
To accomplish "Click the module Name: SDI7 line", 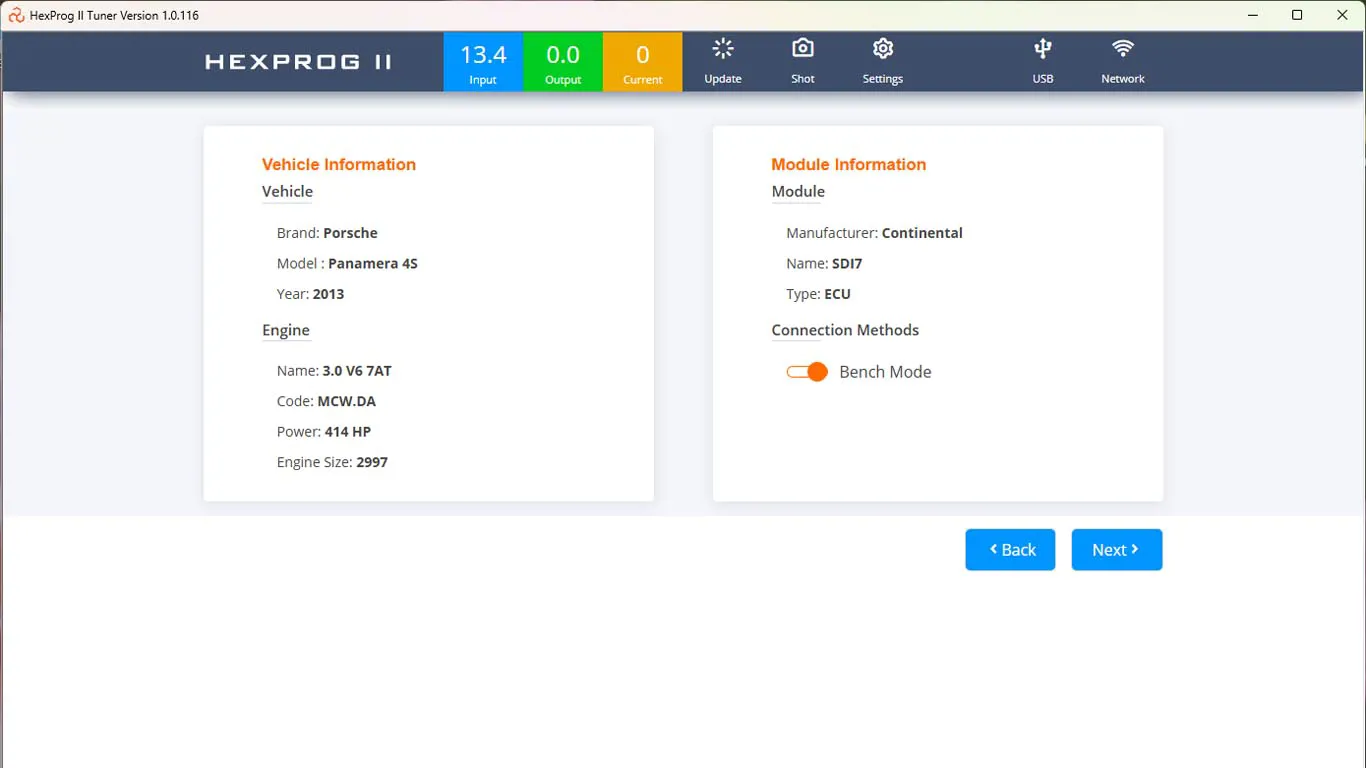I will [824, 264].
